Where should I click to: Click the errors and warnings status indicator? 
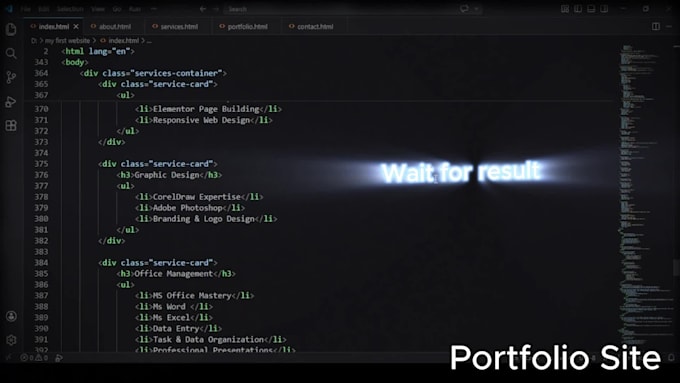coord(34,358)
